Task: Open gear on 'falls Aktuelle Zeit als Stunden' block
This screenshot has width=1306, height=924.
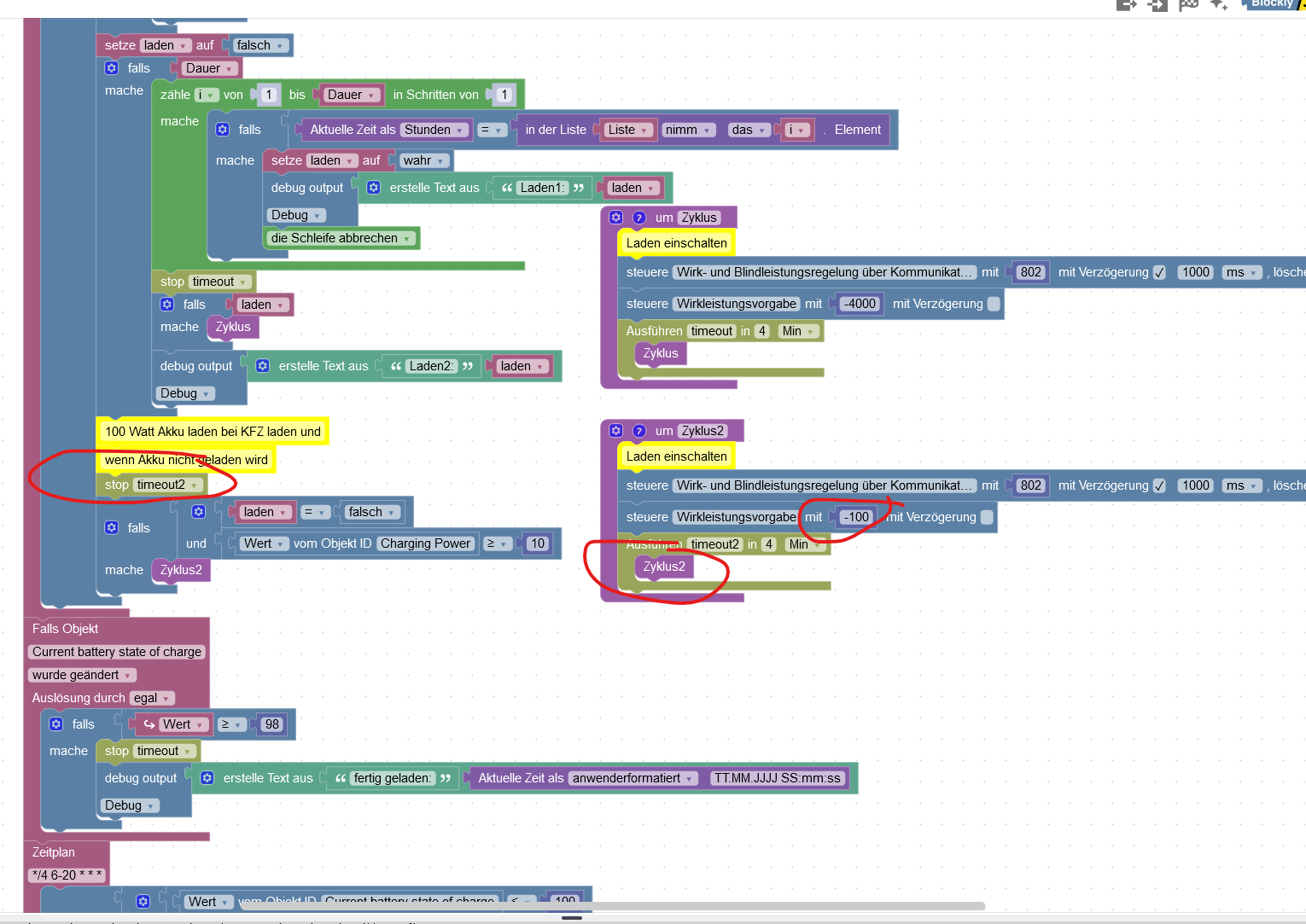Action: (223, 130)
